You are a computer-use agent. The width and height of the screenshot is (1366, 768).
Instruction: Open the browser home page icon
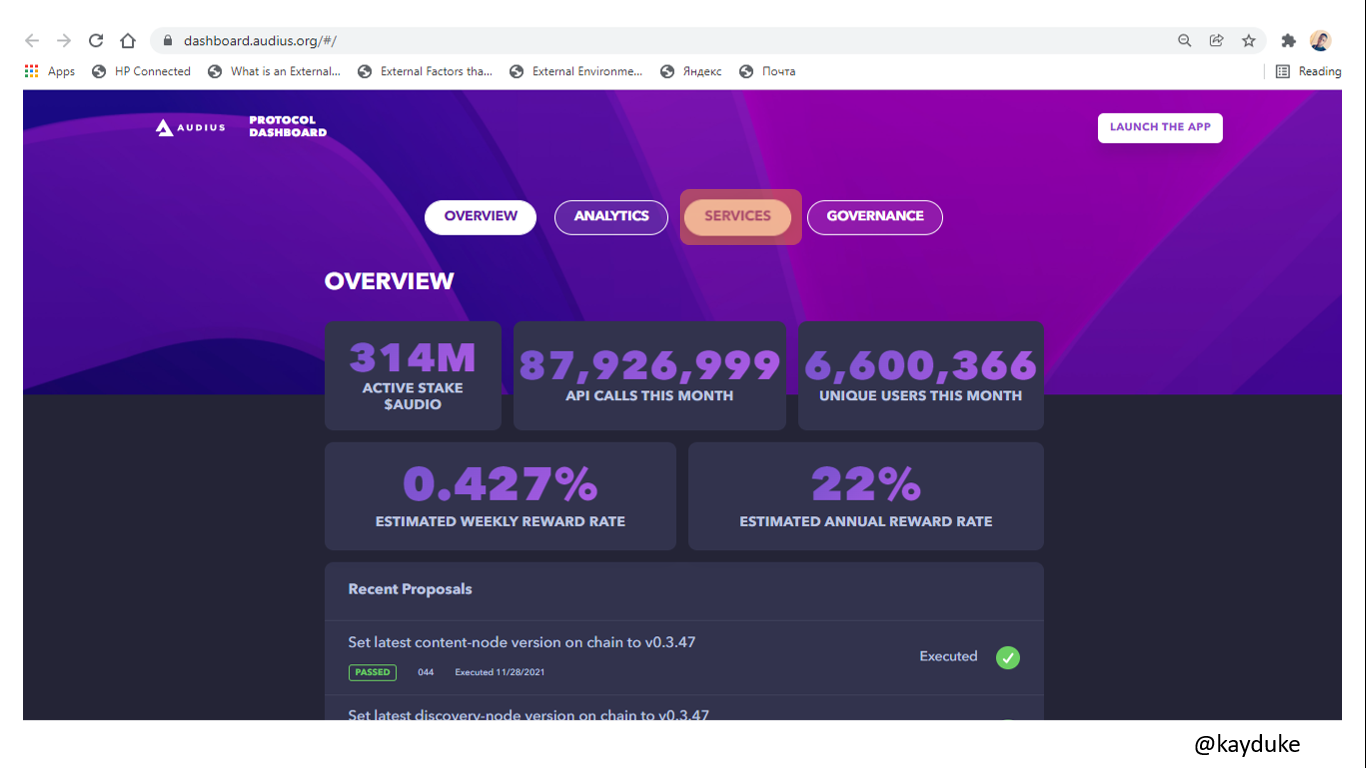[x=128, y=41]
